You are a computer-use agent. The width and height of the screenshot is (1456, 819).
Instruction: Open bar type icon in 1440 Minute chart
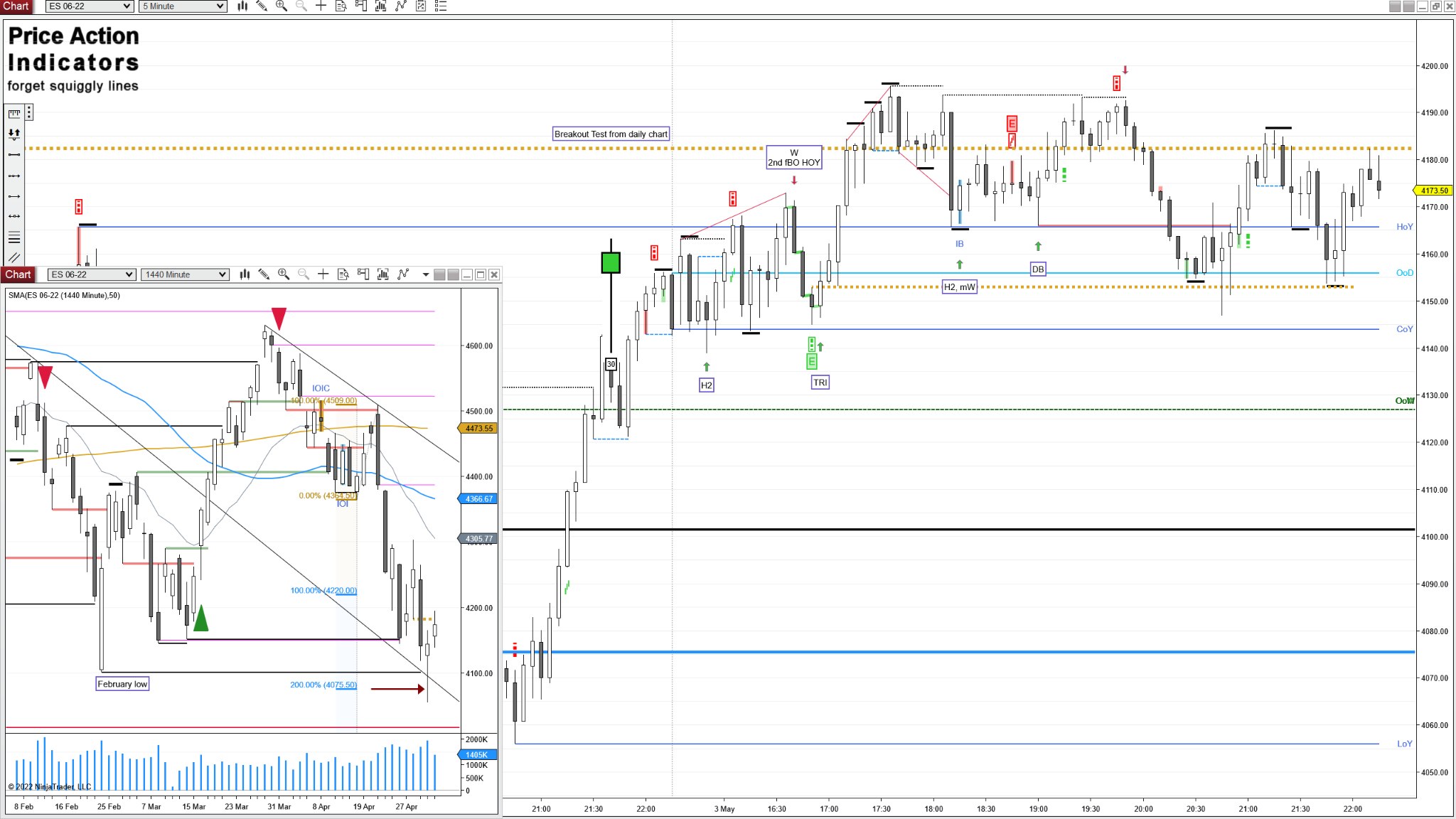point(245,274)
